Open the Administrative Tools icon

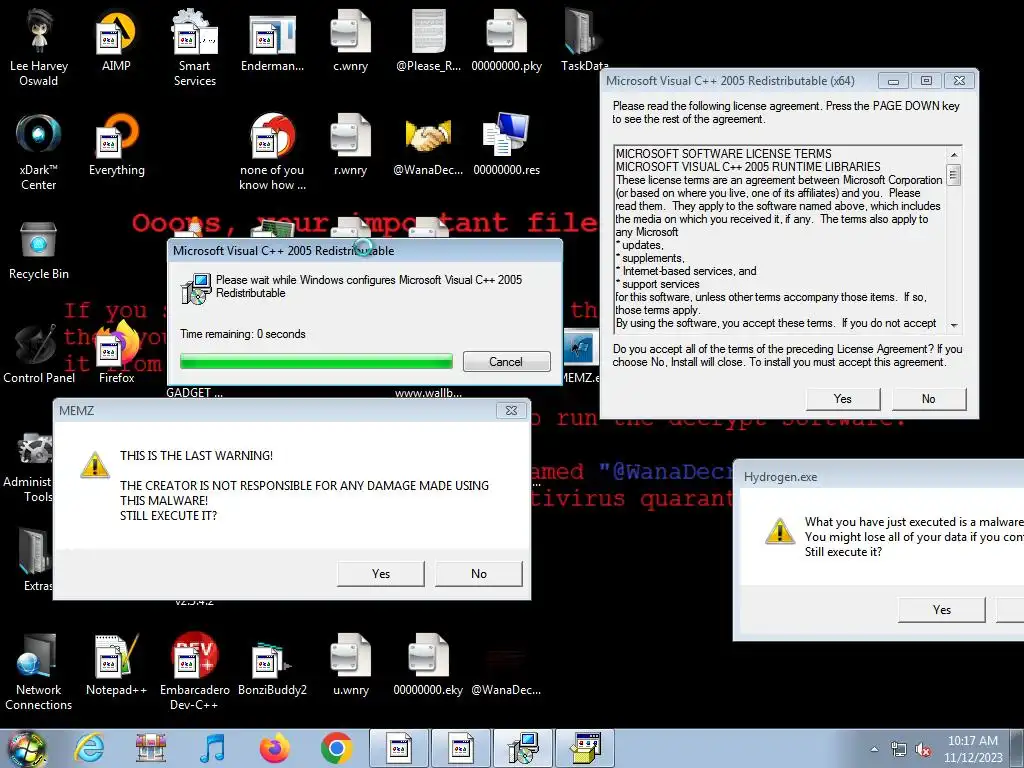tap(29, 466)
